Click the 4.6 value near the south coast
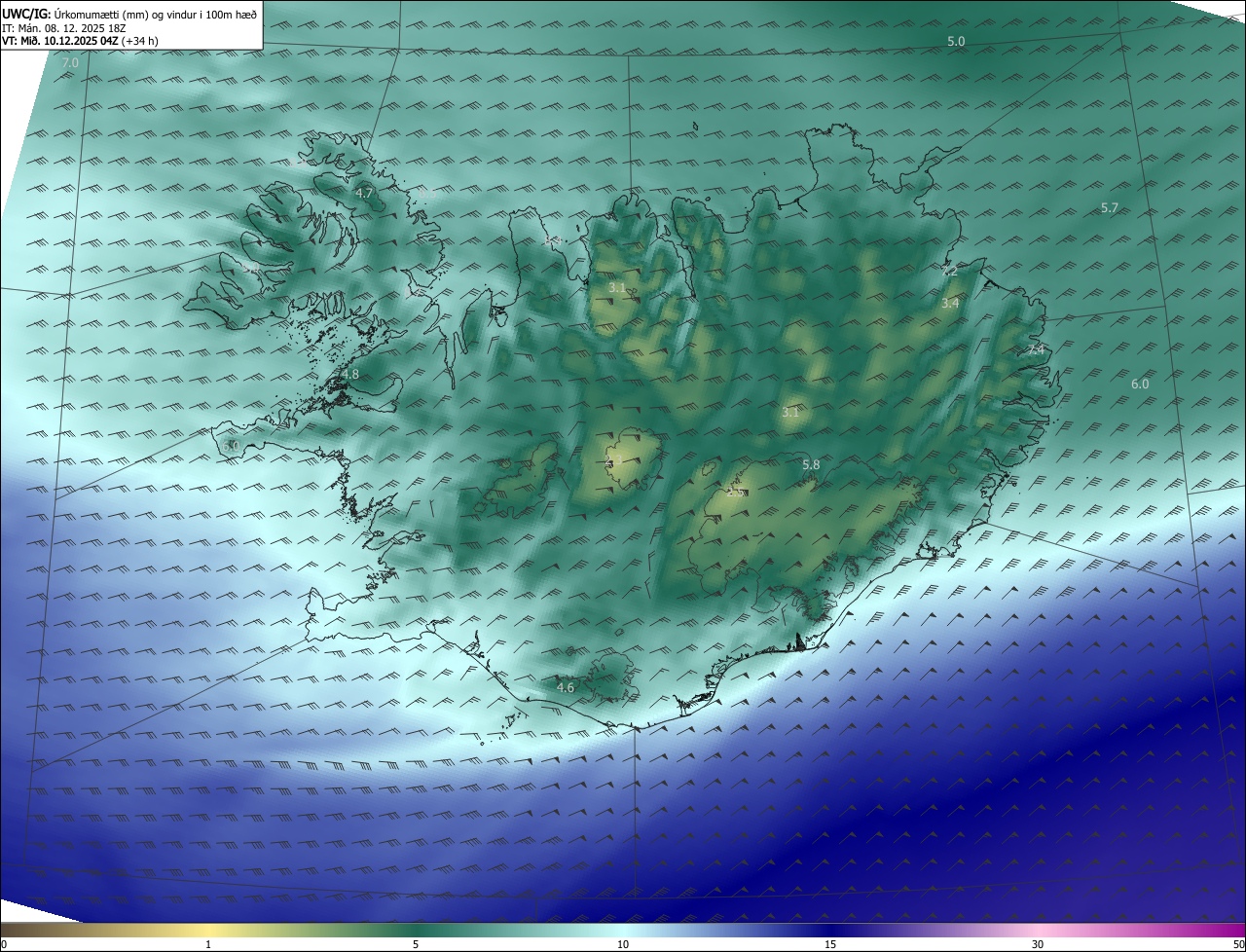Screen dimensions: 1246x952 click(x=566, y=688)
